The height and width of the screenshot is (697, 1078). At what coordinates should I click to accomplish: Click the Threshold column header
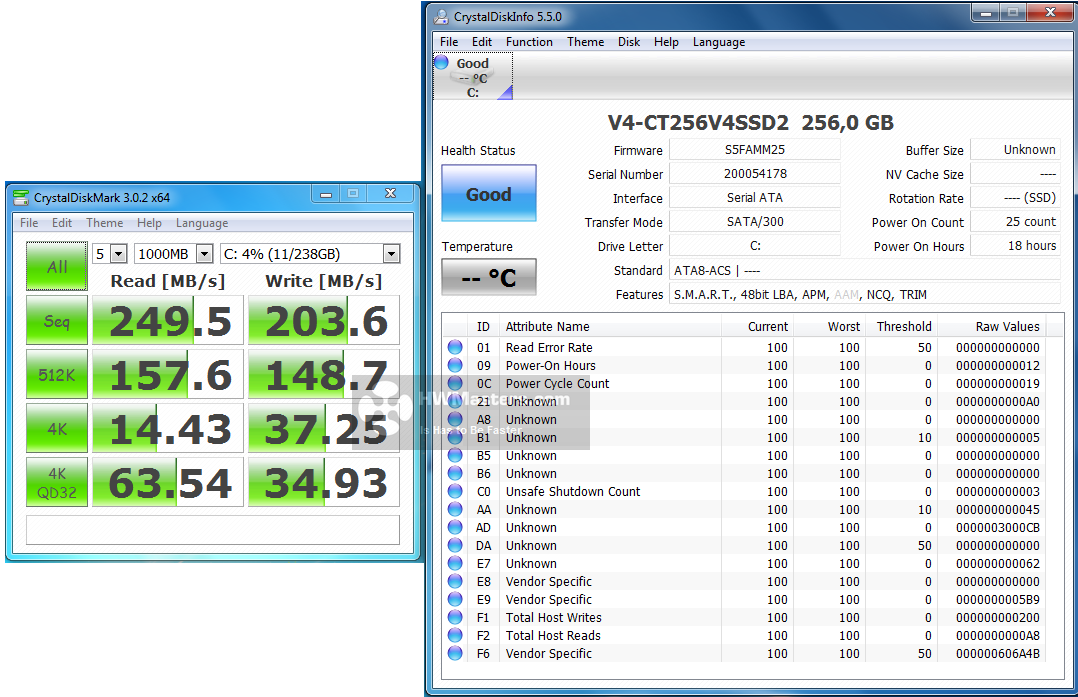901,327
